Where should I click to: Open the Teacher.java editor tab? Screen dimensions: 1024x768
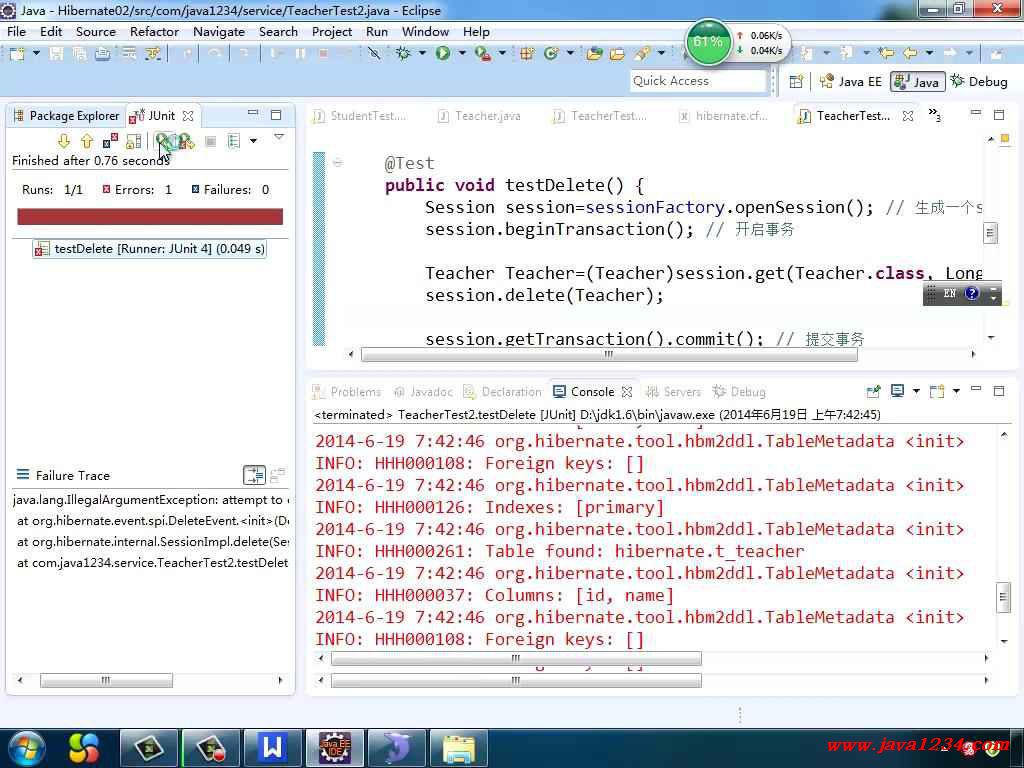pos(479,116)
